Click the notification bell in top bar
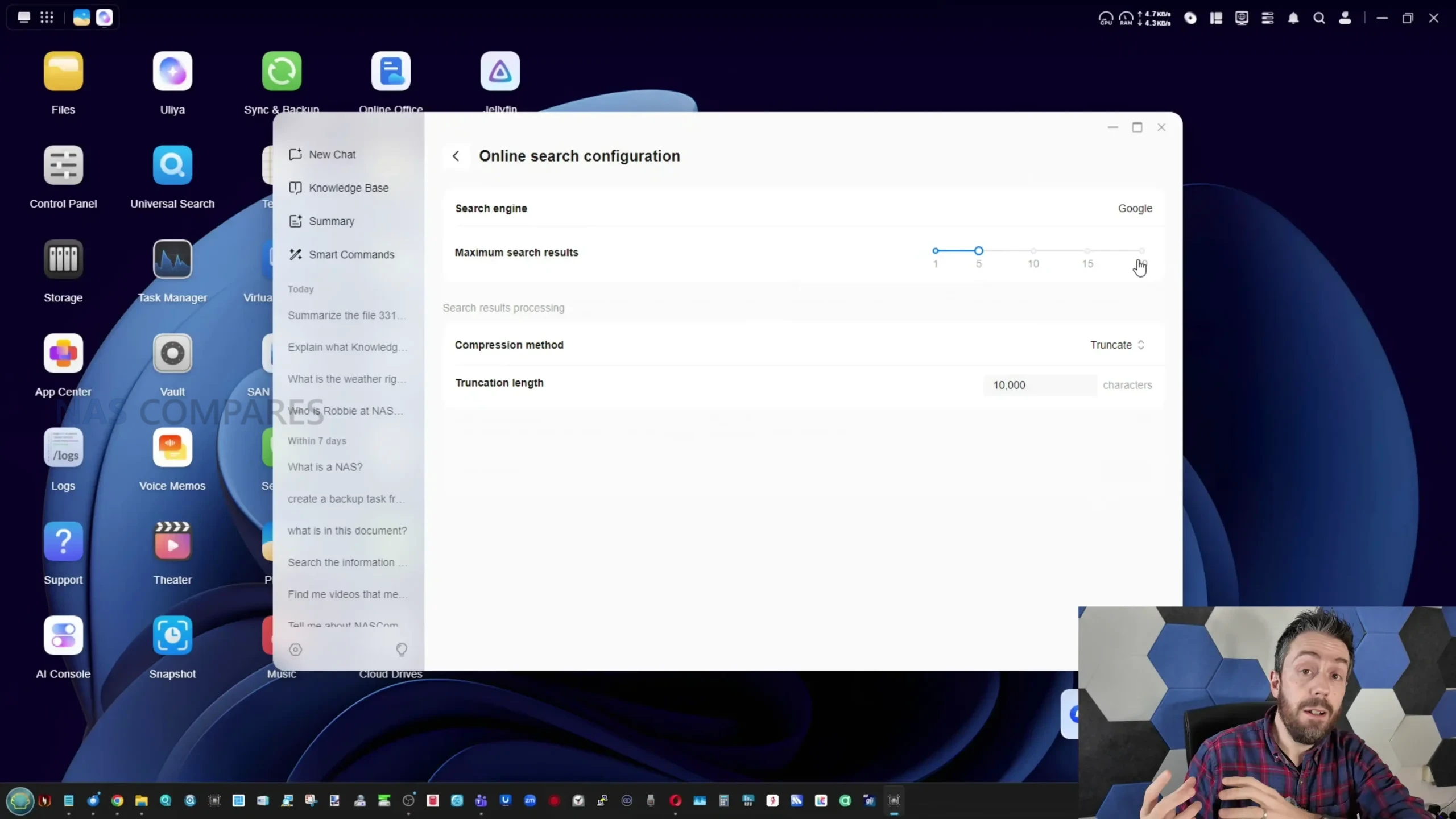Viewport: 1456px width, 819px height. tap(1293, 18)
